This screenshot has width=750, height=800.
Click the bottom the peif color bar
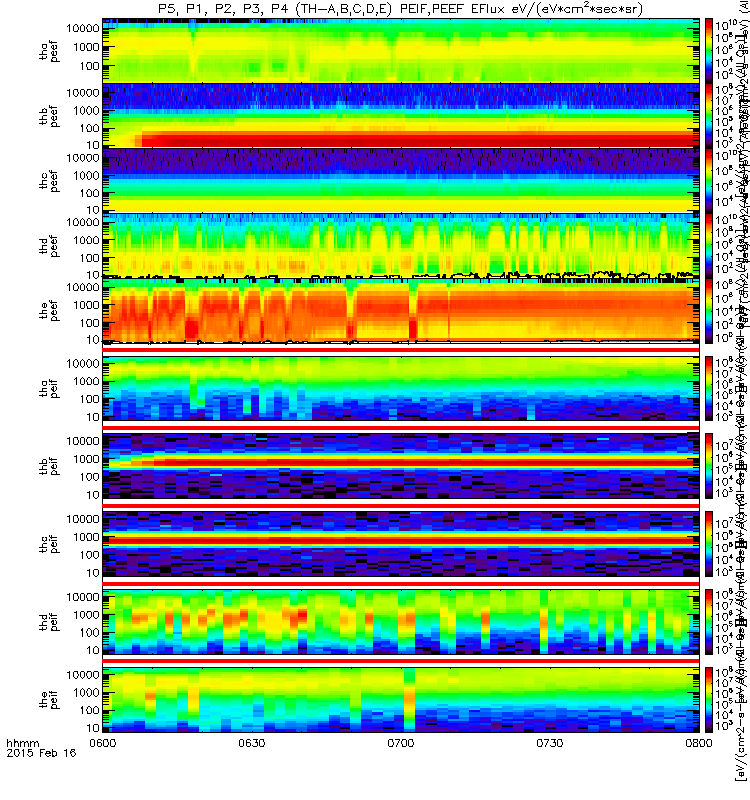(709, 699)
